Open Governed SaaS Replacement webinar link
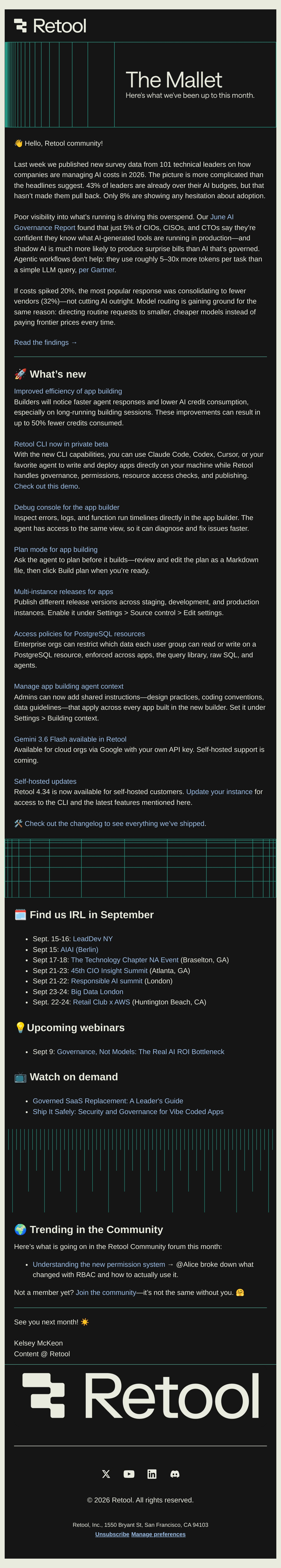The height and width of the screenshot is (1568, 281). click(108, 1101)
